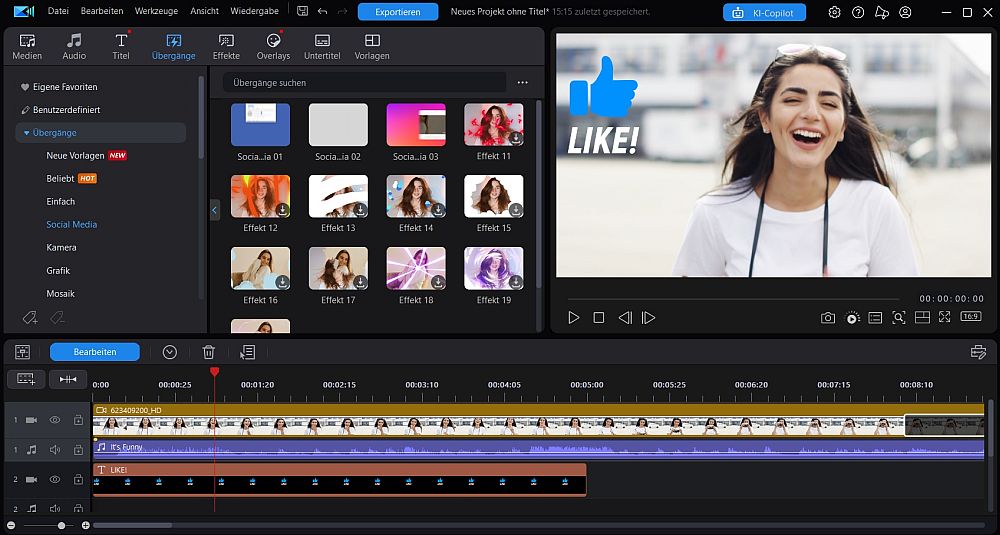Open the Wiedergabe menu
This screenshot has width=1000, height=535.
coord(254,11)
